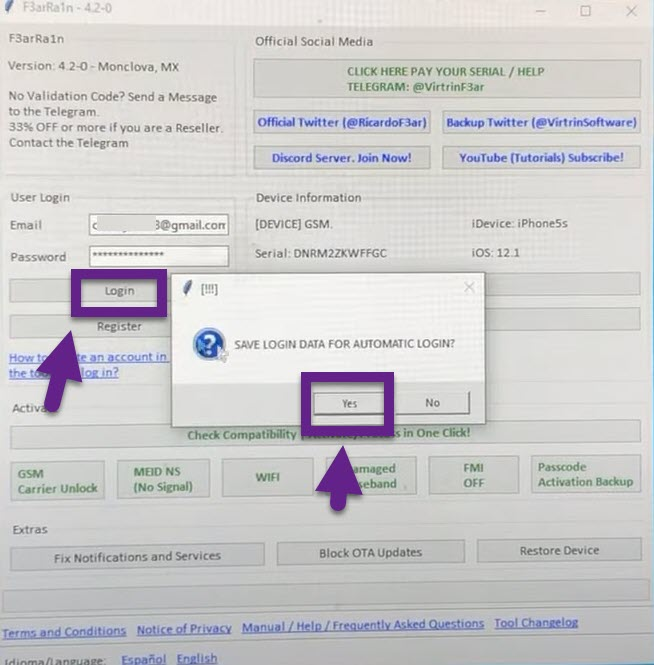The image size is (654, 665).
Task: Click the F3arRa1n title bar feather icon
Action: click(8, 7)
